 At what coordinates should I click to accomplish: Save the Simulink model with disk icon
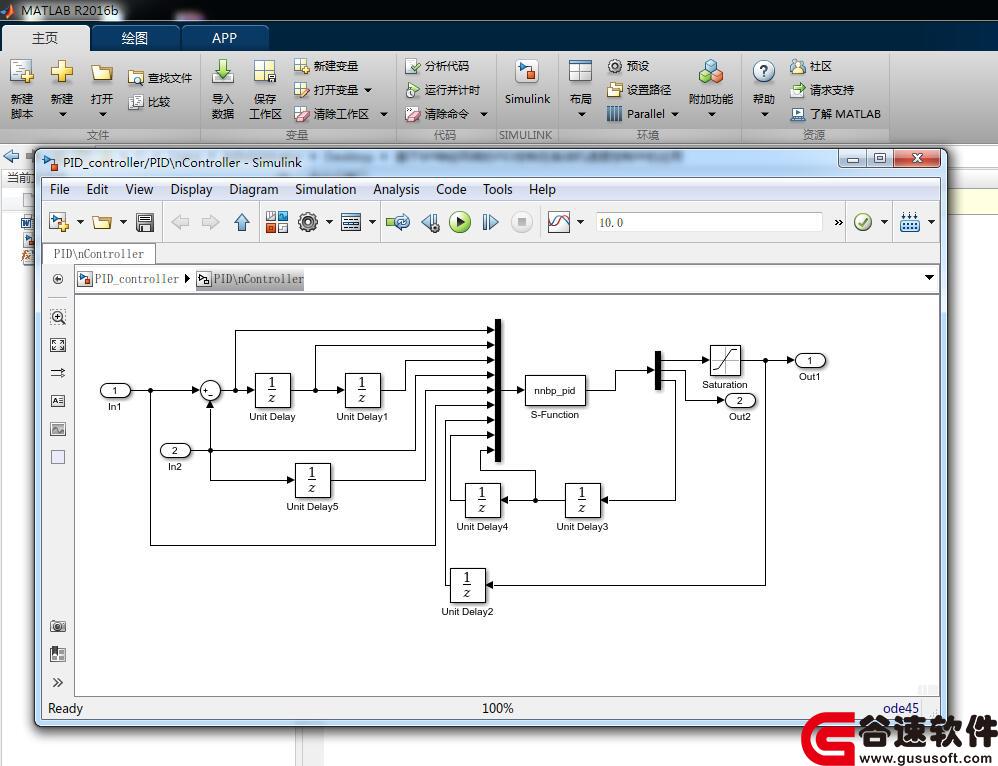tap(145, 222)
